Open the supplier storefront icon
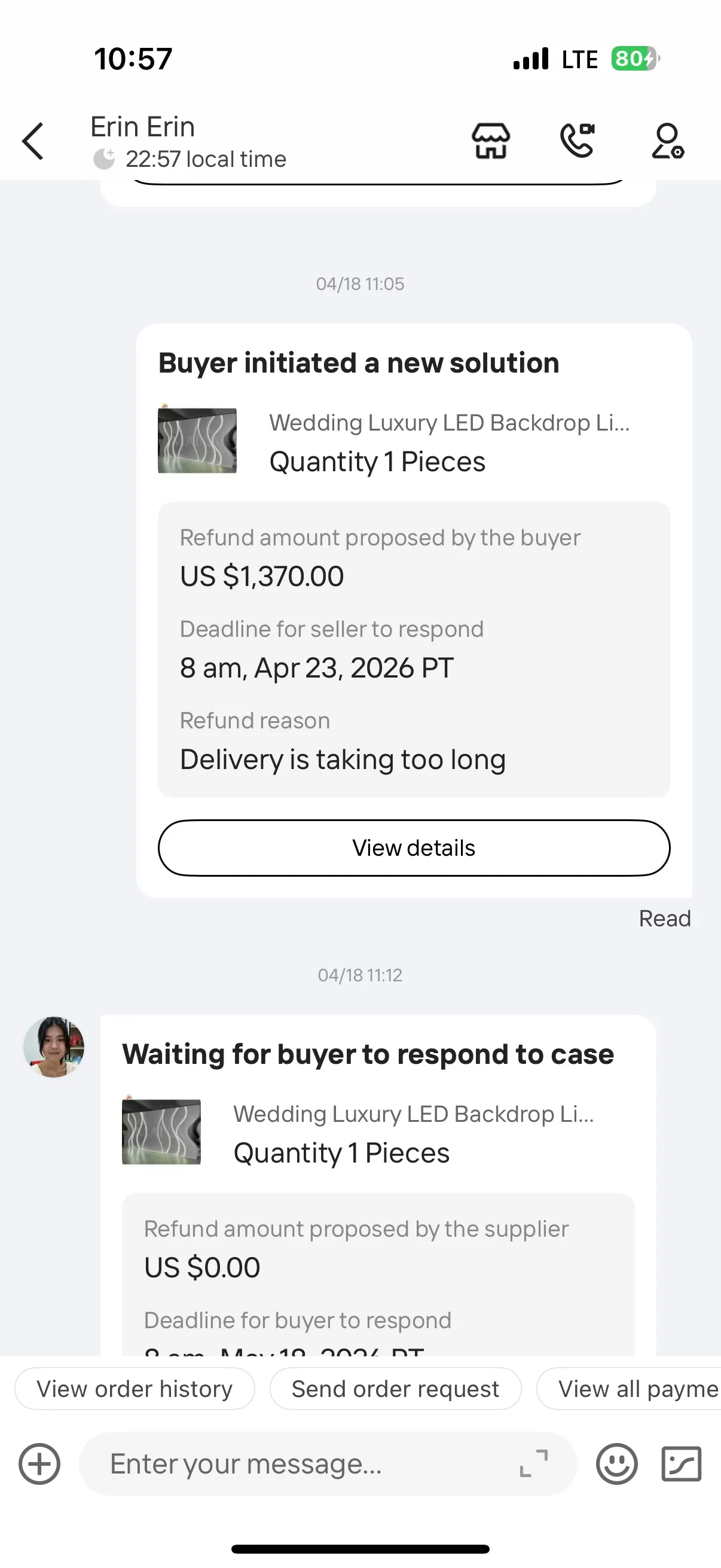This screenshot has width=721, height=1568. (x=491, y=141)
